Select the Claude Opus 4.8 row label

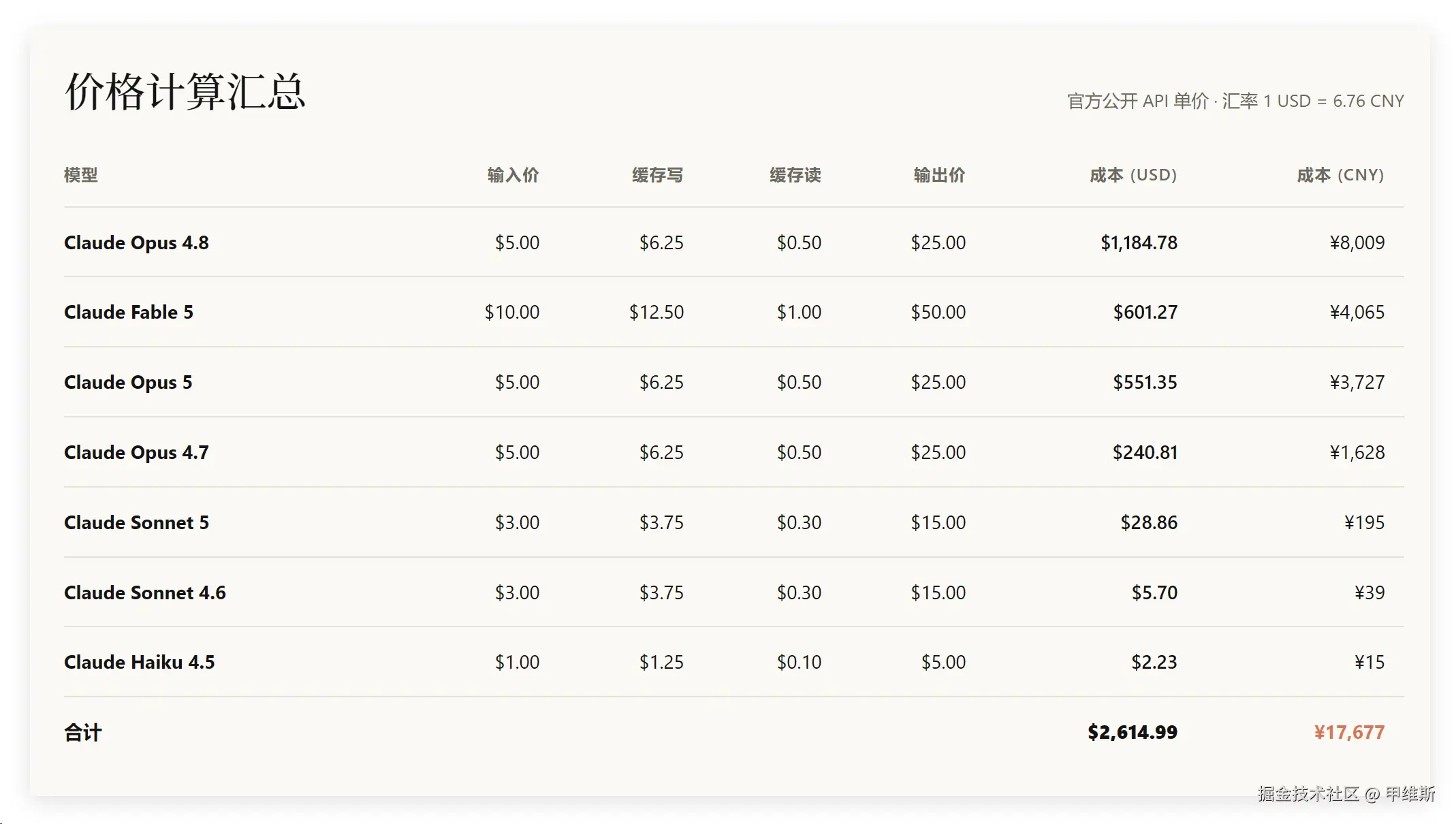pos(136,242)
